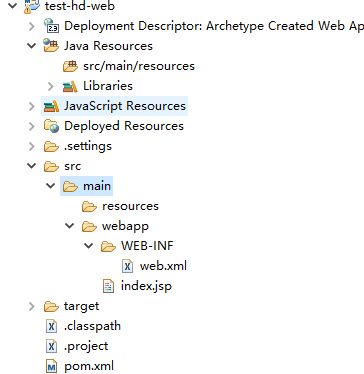This screenshot has width=364, height=374.
Task: Select the Deployed Resources label
Action: 124,126
